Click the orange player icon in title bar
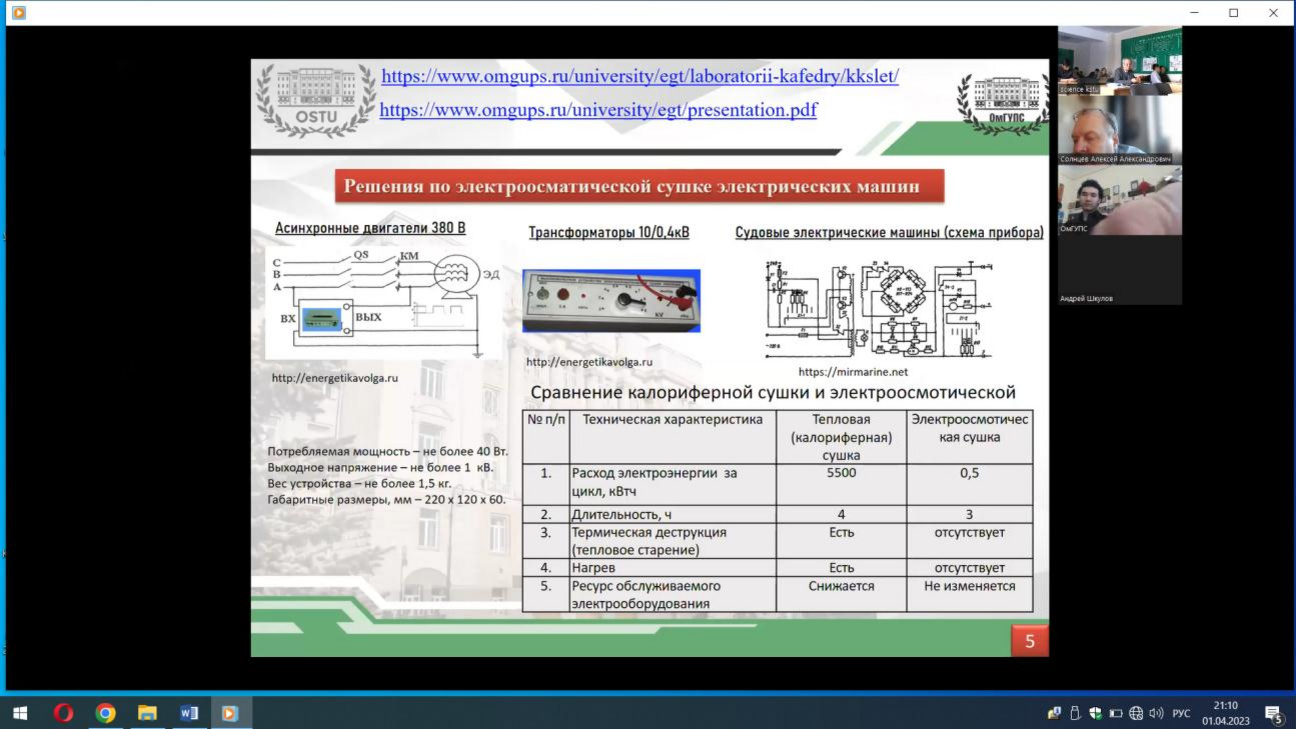The height and width of the screenshot is (729, 1296). point(19,13)
